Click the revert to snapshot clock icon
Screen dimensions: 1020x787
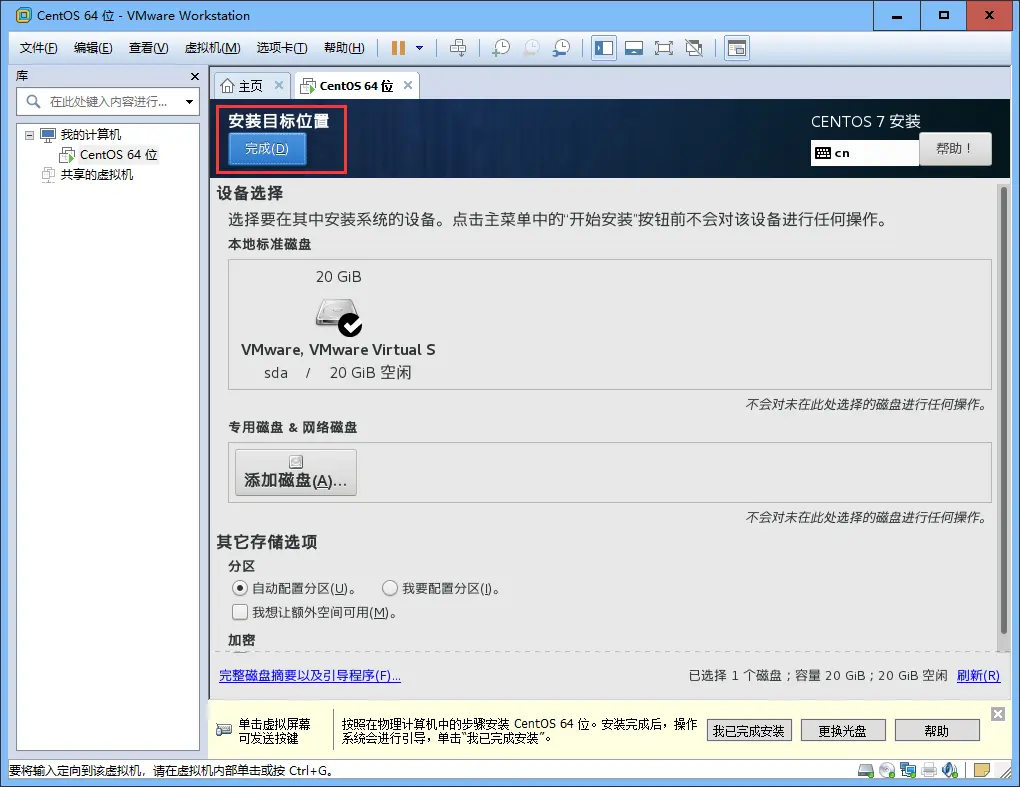pyautogui.click(x=531, y=47)
